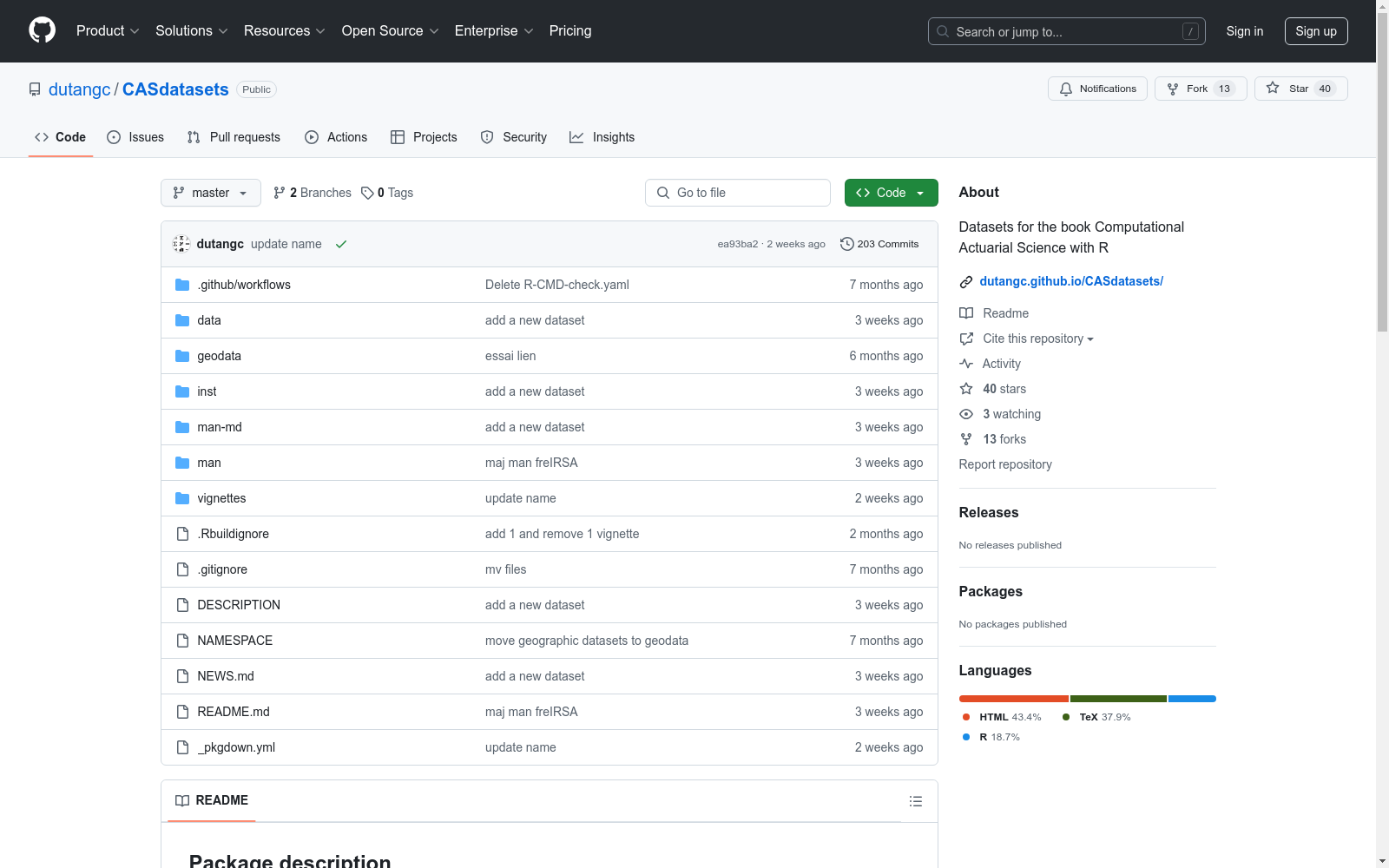The width and height of the screenshot is (1389, 868).
Task: Click the Sign in link
Action: (x=1245, y=31)
